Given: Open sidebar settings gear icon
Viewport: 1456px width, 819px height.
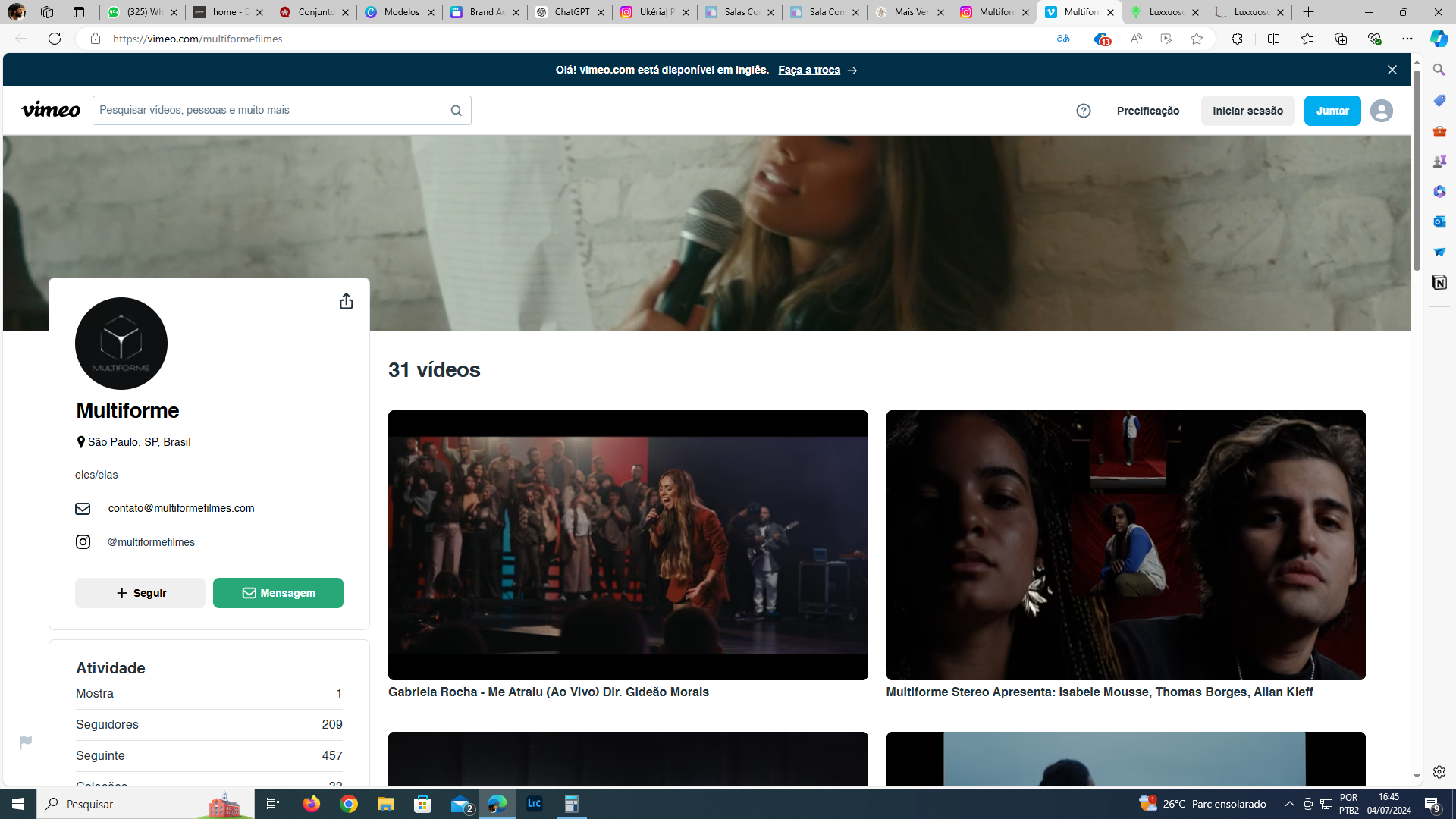Looking at the screenshot, I should pyautogui.click(x=1439, y=772).
